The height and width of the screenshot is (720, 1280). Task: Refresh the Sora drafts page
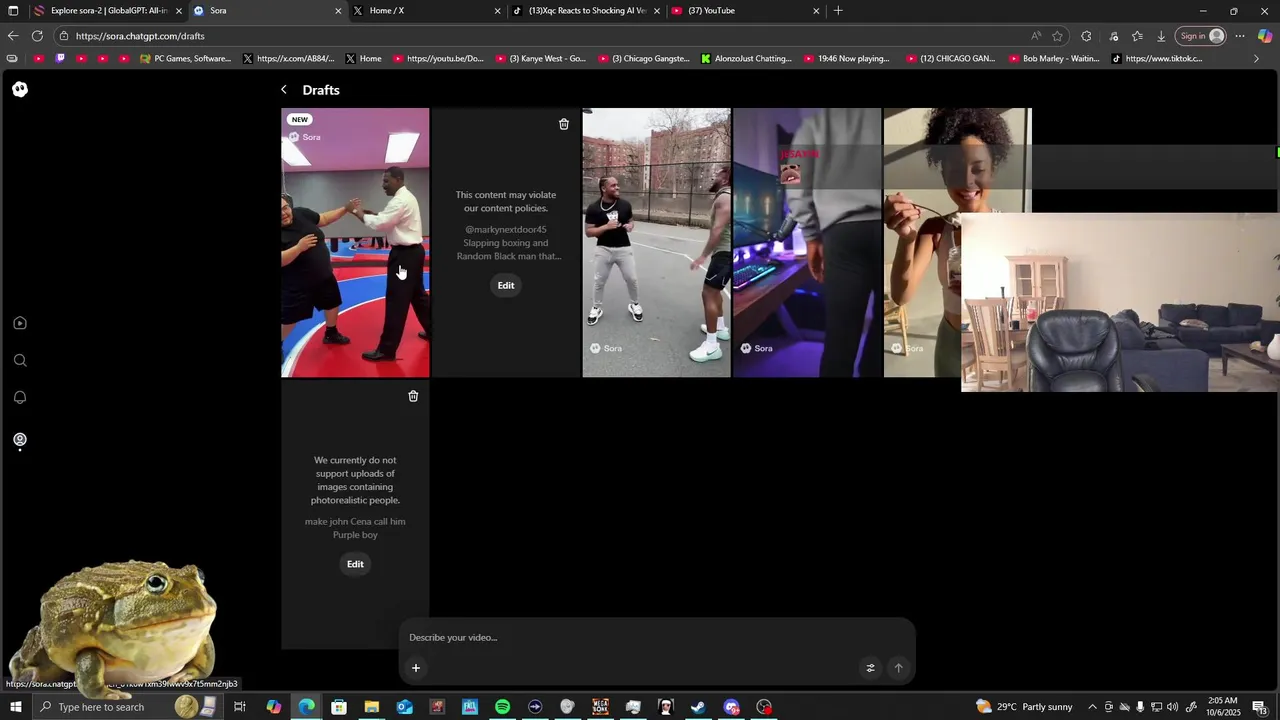coord(37,36)
